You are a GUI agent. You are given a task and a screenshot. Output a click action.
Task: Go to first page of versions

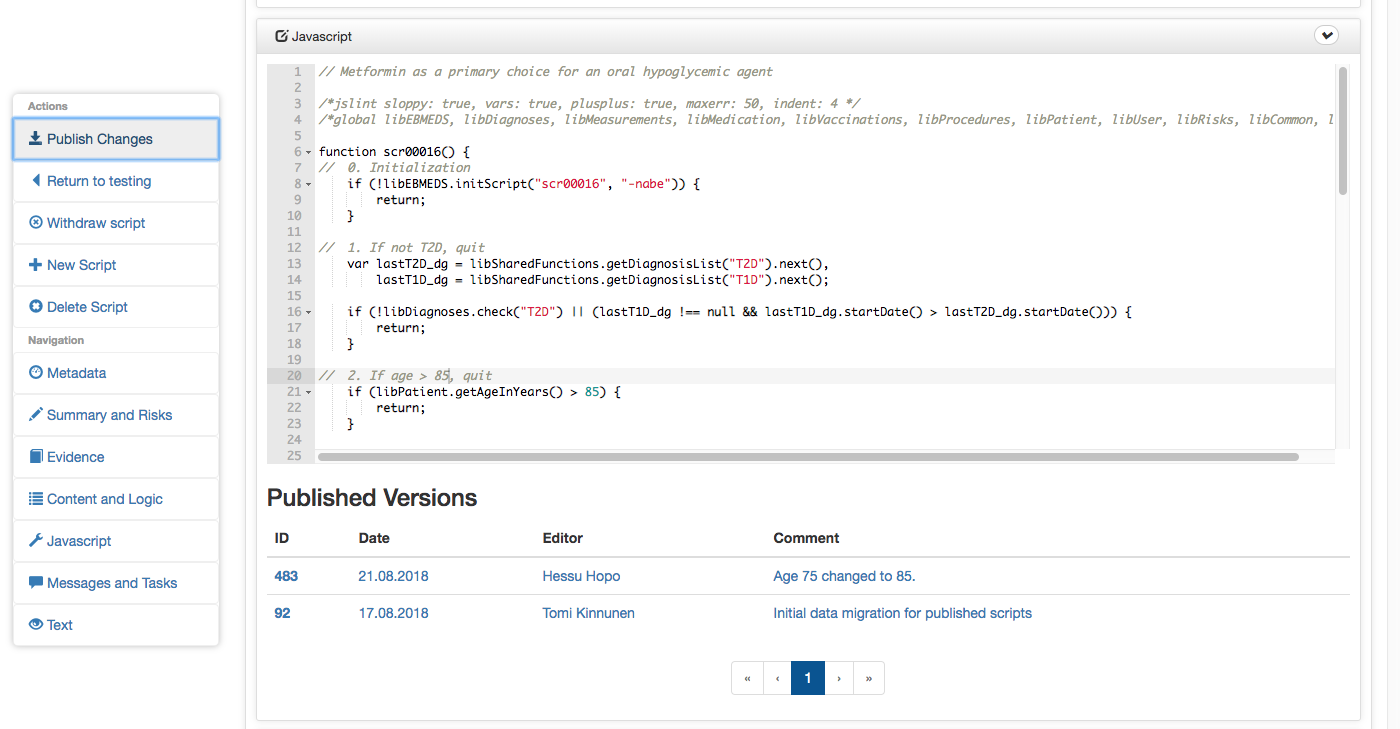[747, 678]
